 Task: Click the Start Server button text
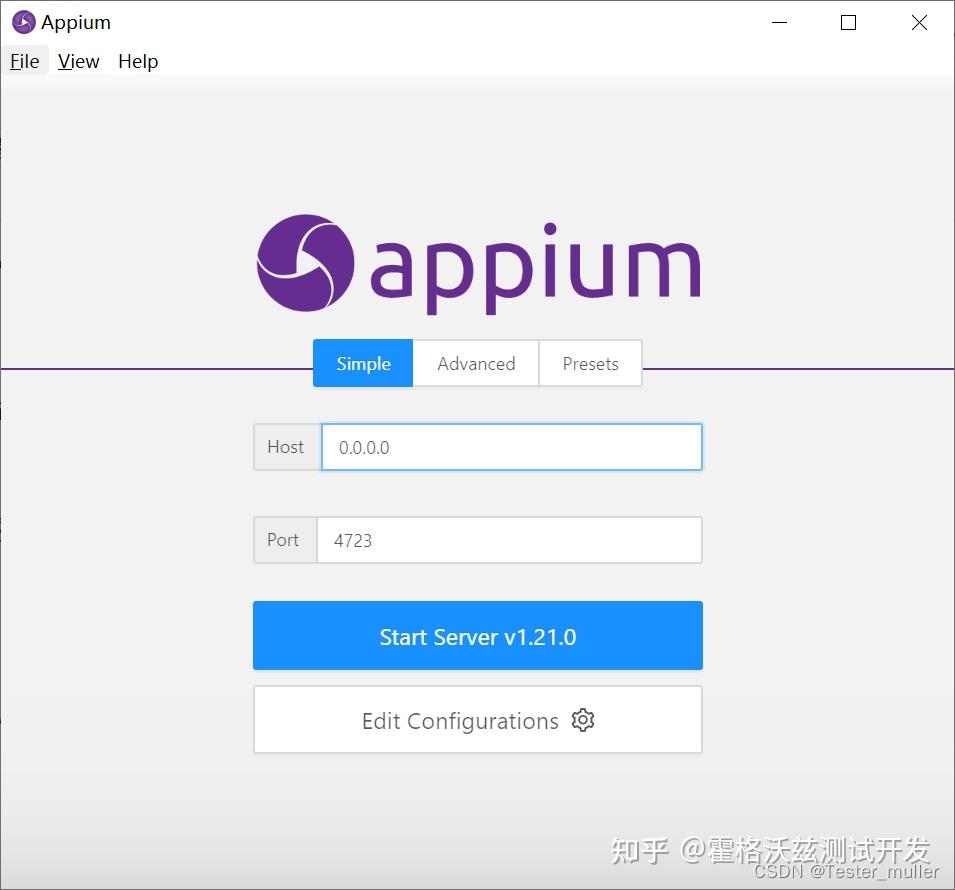[x=477, y=635]
